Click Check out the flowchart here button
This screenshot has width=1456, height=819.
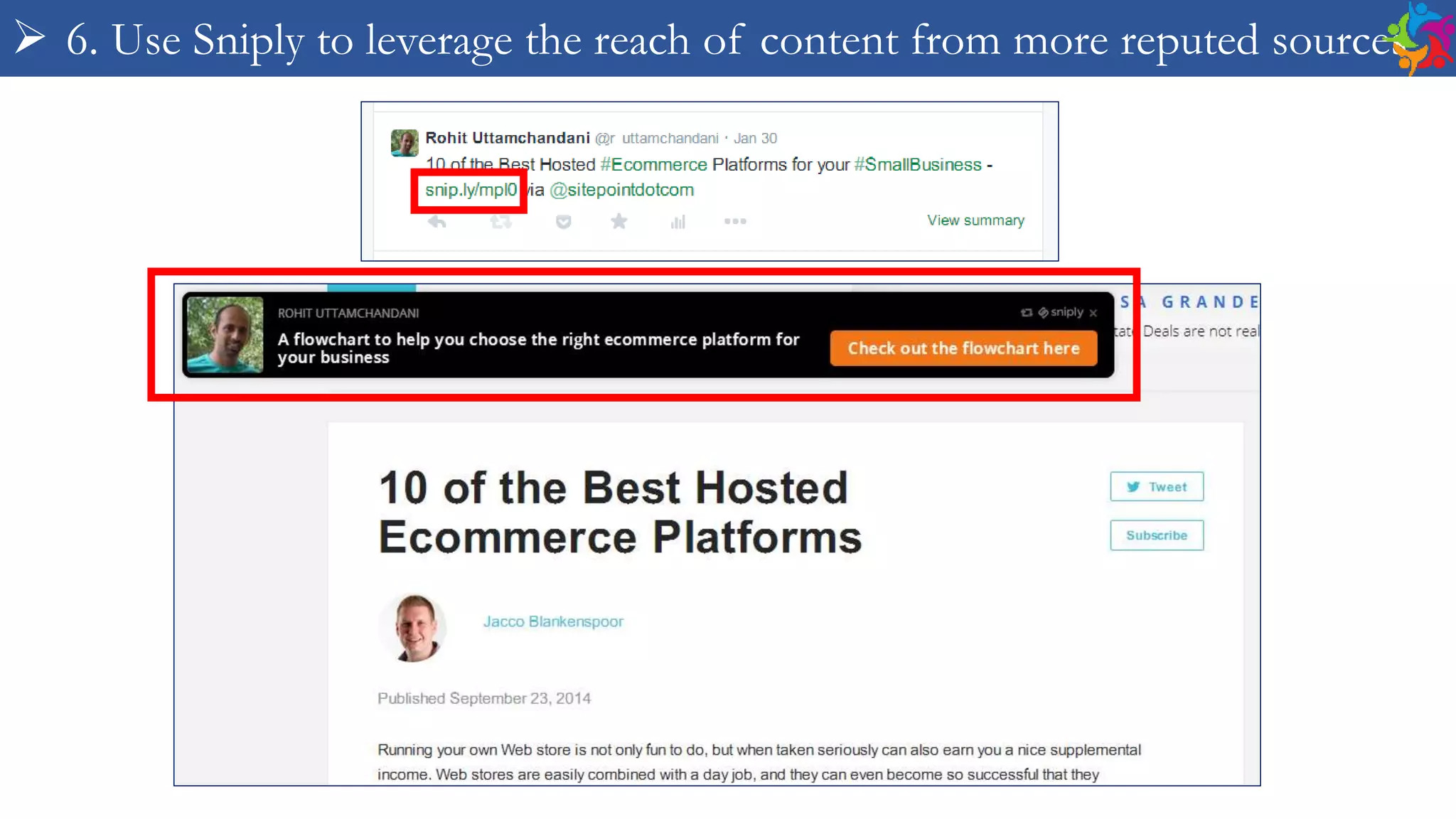click(963, 348)
